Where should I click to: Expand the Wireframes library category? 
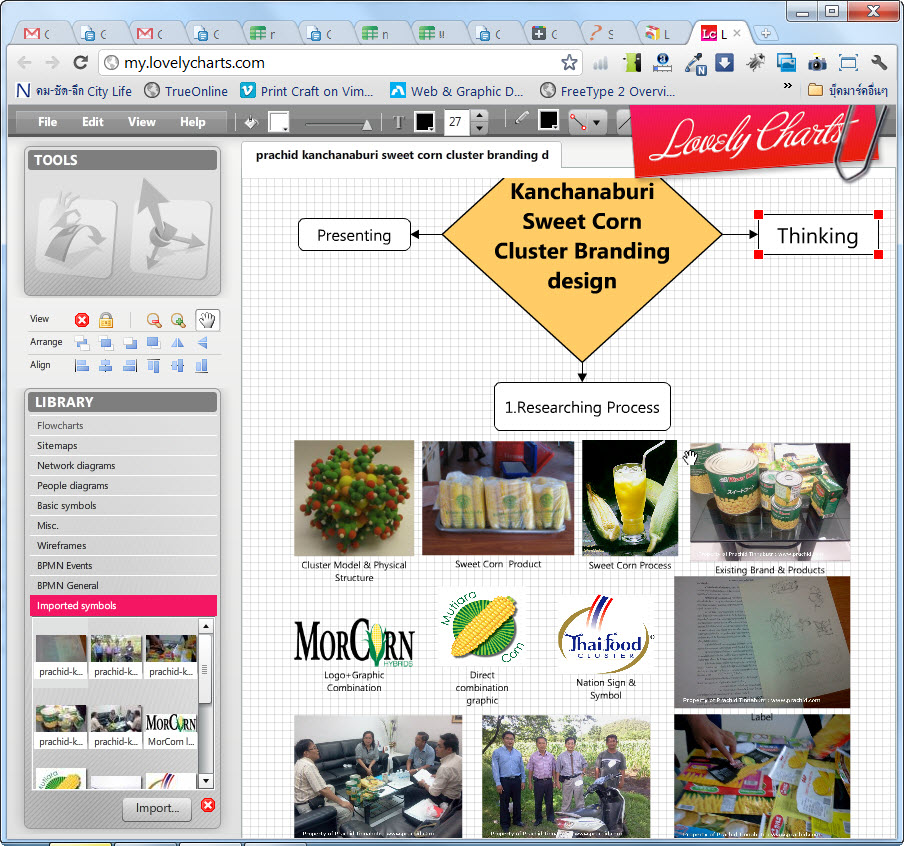(123, 546)
